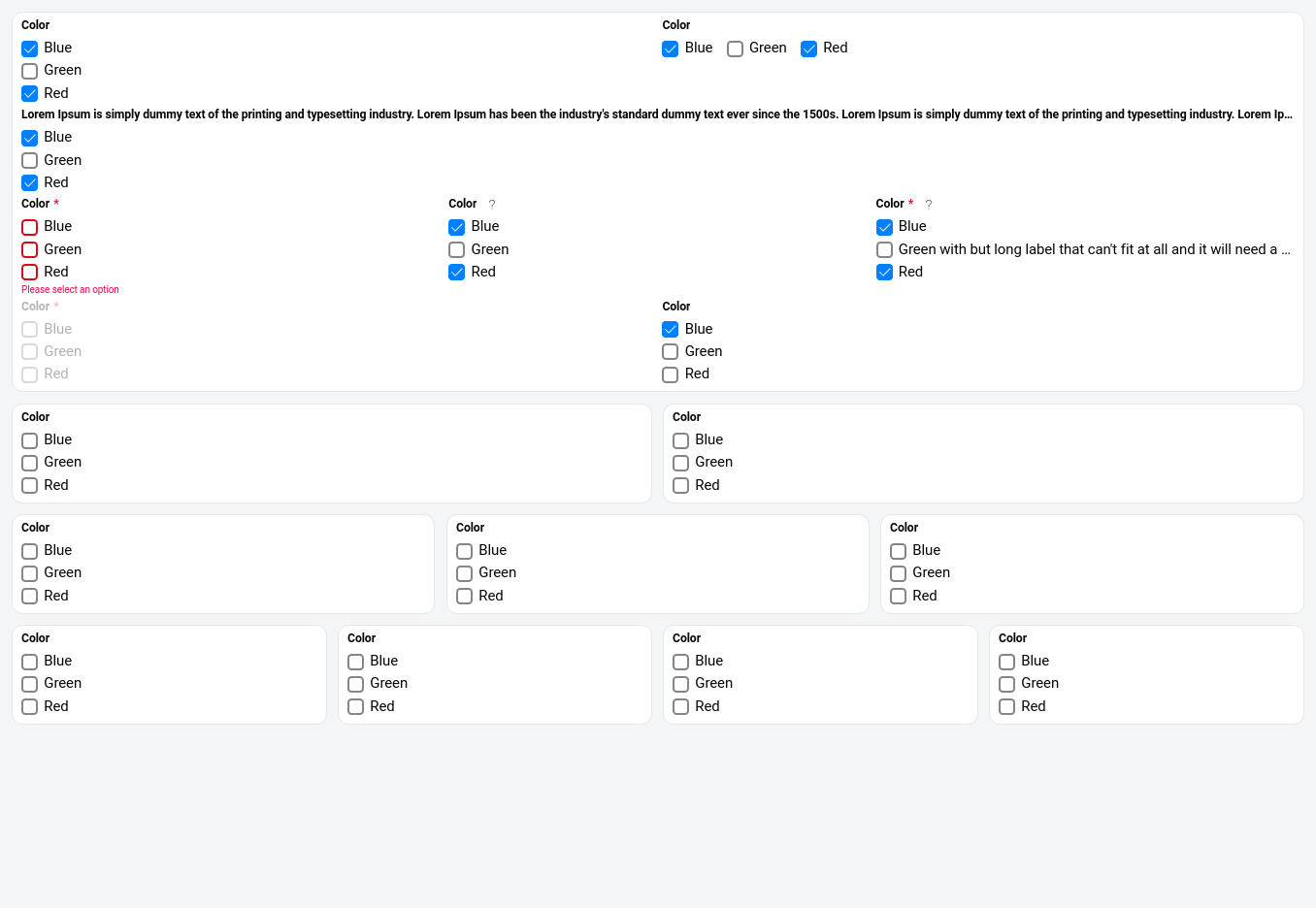The height and width of the screenshot is (908, 1316).
Task: Click the truncated Lorem Ipsum label text
Action: (x=656, y=114)
